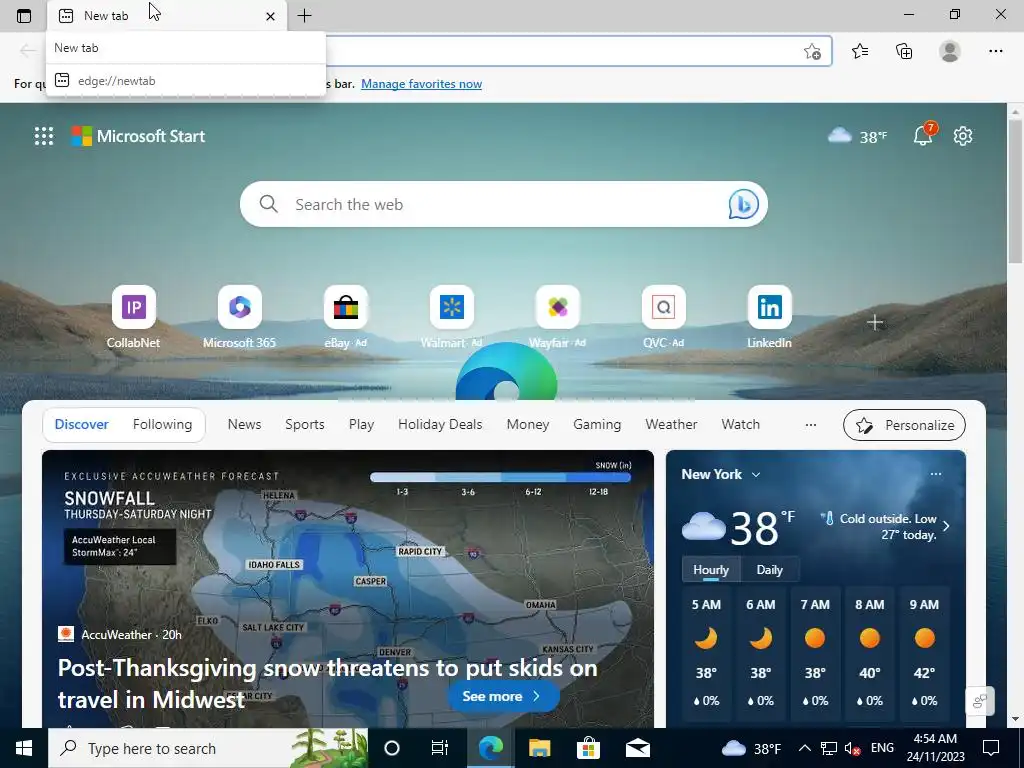Open the Post-Thanksgiving snow headline

327,683
